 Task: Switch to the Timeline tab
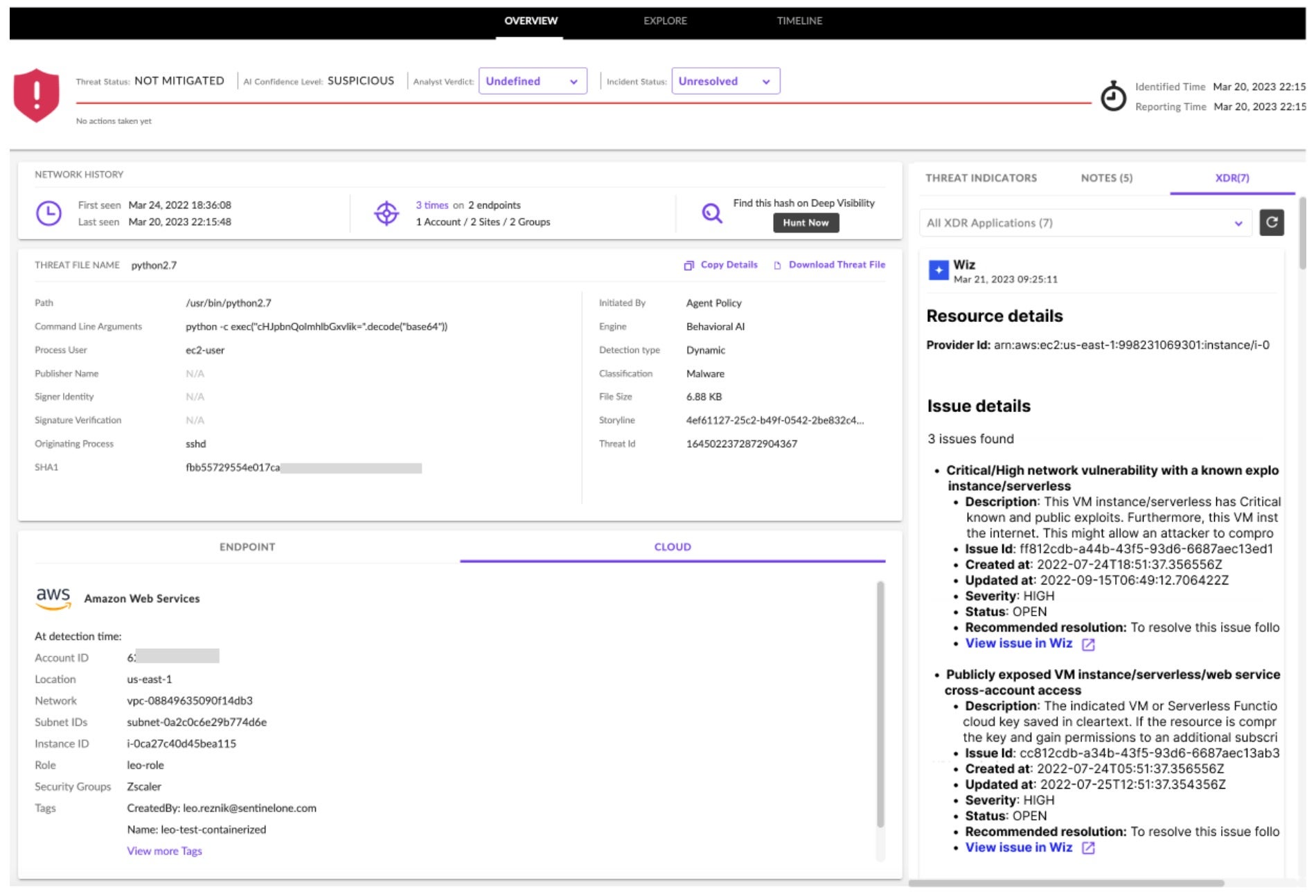[799, 21]
